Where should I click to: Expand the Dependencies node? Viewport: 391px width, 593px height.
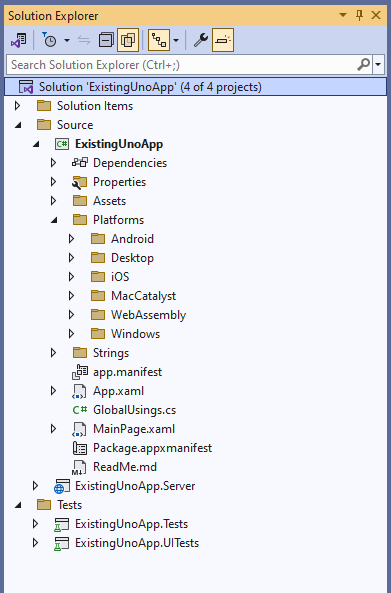(x=53, y=163)
